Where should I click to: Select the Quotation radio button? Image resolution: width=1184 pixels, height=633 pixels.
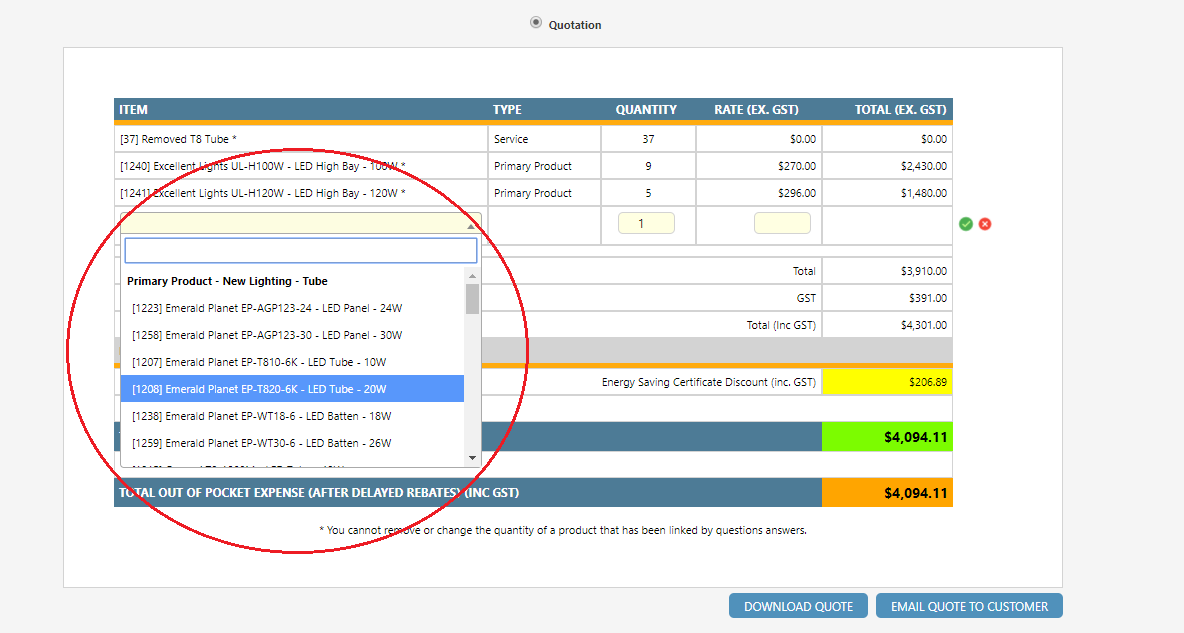(536, 23)
